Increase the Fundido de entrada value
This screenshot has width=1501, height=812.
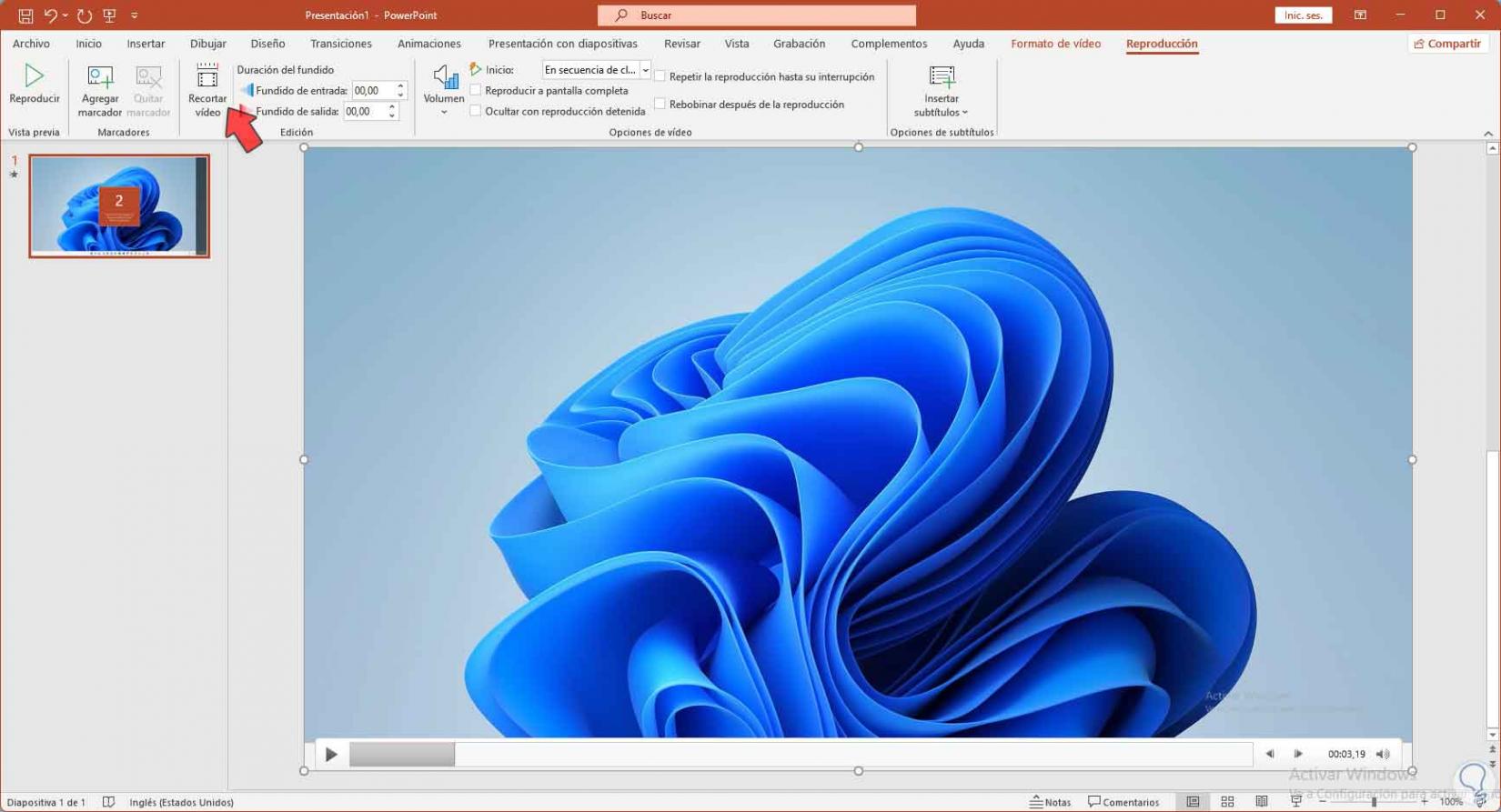point(400,86)
